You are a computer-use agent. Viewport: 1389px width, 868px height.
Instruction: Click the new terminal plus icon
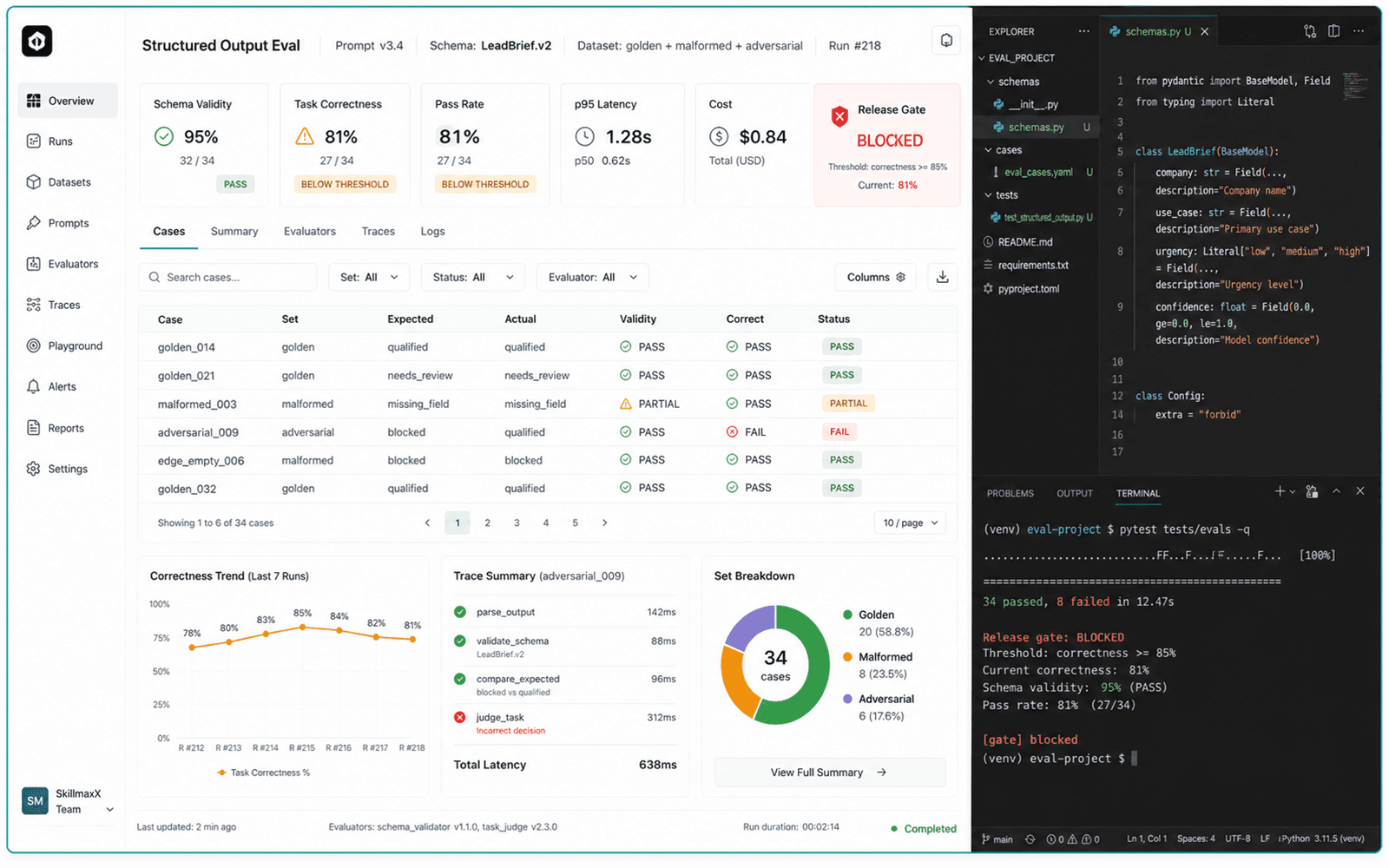(x=1280, y=491)
